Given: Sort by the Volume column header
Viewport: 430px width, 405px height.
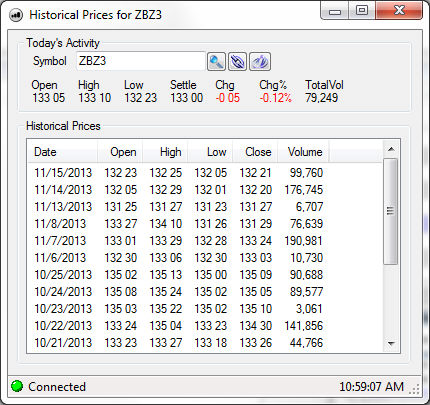Looking at the screenshot, I should point(303,152).
